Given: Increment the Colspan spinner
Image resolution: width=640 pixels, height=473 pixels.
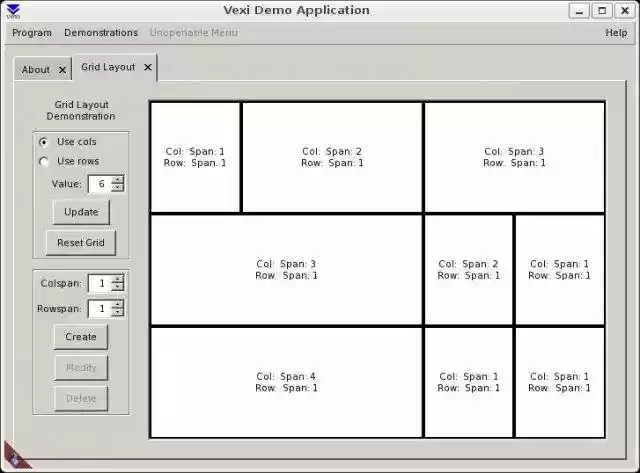Looking at the screenshot, I should tap(118, 279).
